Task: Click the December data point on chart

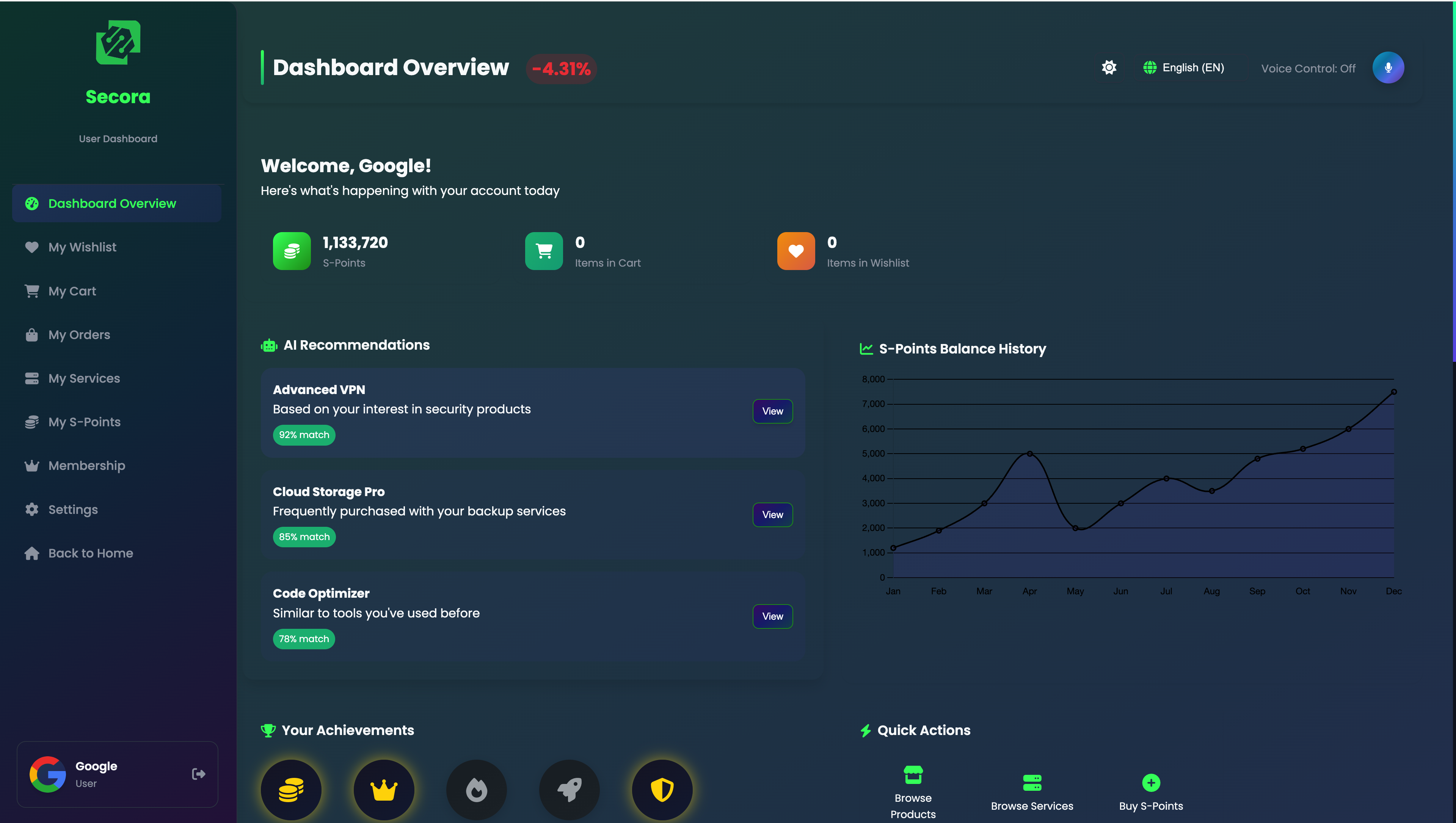Action: tap(1394, 392)
